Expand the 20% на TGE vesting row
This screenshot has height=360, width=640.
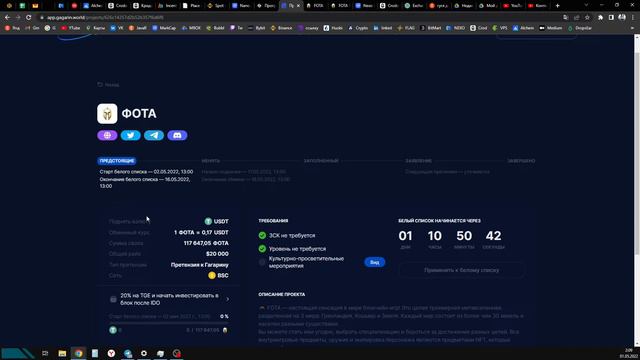169,299
